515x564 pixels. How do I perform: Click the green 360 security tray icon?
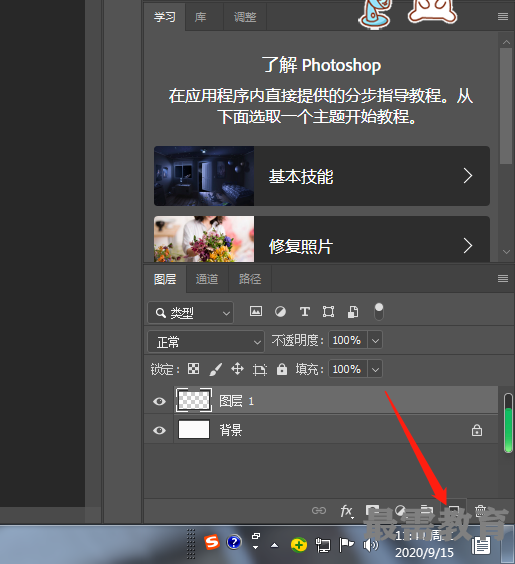coord(299,545)
